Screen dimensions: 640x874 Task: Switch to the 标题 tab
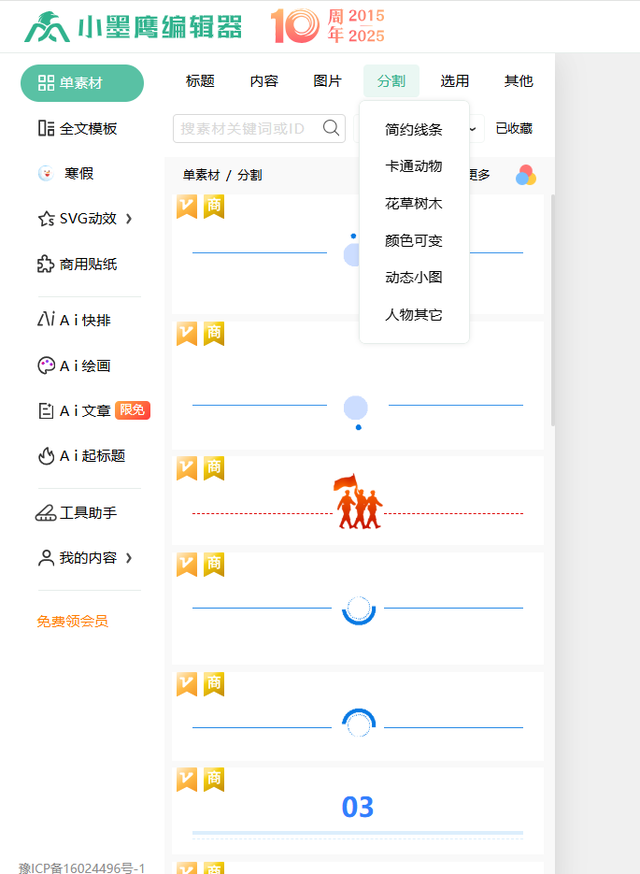point(200,81)
